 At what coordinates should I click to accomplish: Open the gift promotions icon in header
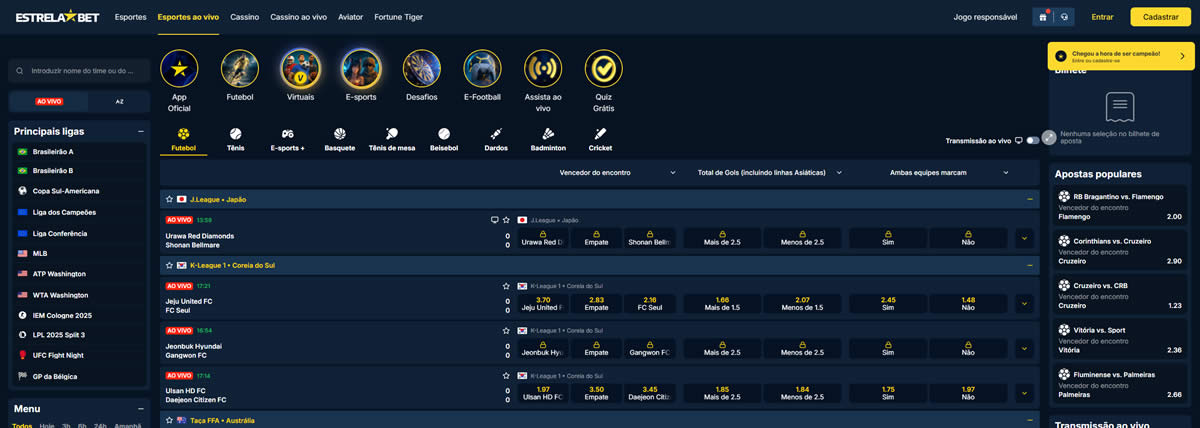pyautogui.click(x=1043, y=17)
